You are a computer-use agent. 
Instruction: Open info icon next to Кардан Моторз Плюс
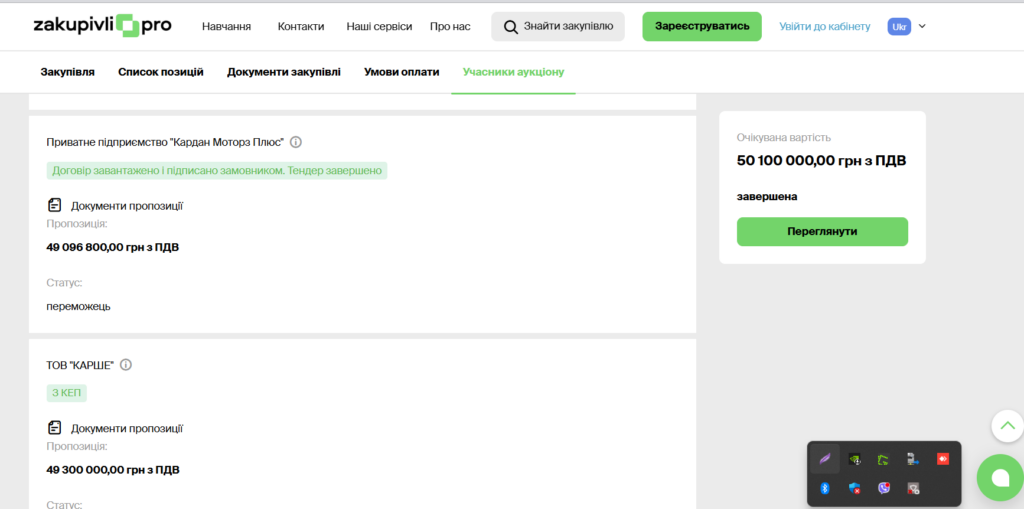pyautogui.click(x=296, y=142)
